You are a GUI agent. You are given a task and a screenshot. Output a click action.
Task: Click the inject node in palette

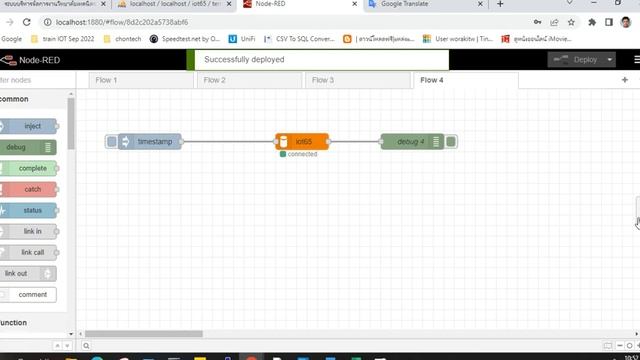point(29,126)
